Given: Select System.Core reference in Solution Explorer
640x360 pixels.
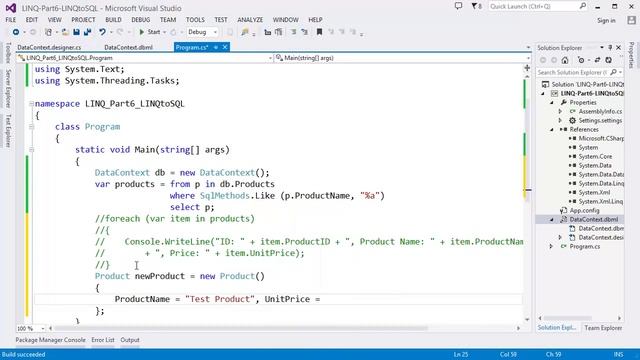Looking at the screenshot, I should click(595, 156).
